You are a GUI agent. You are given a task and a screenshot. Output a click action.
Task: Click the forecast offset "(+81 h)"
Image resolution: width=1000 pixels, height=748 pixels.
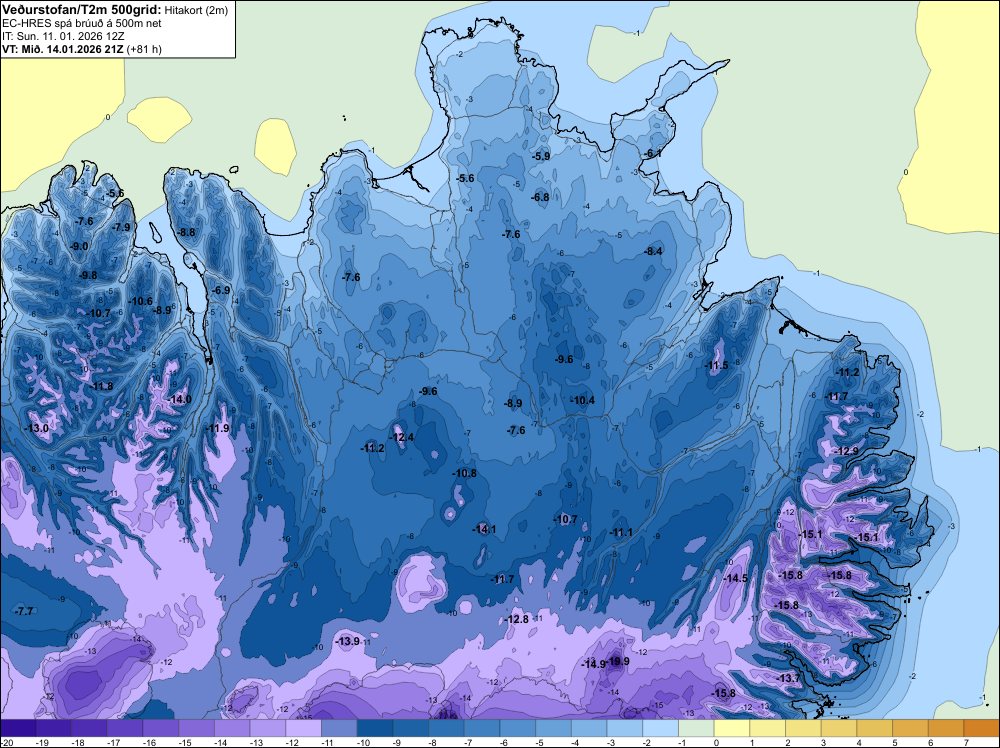coord(144,49)
